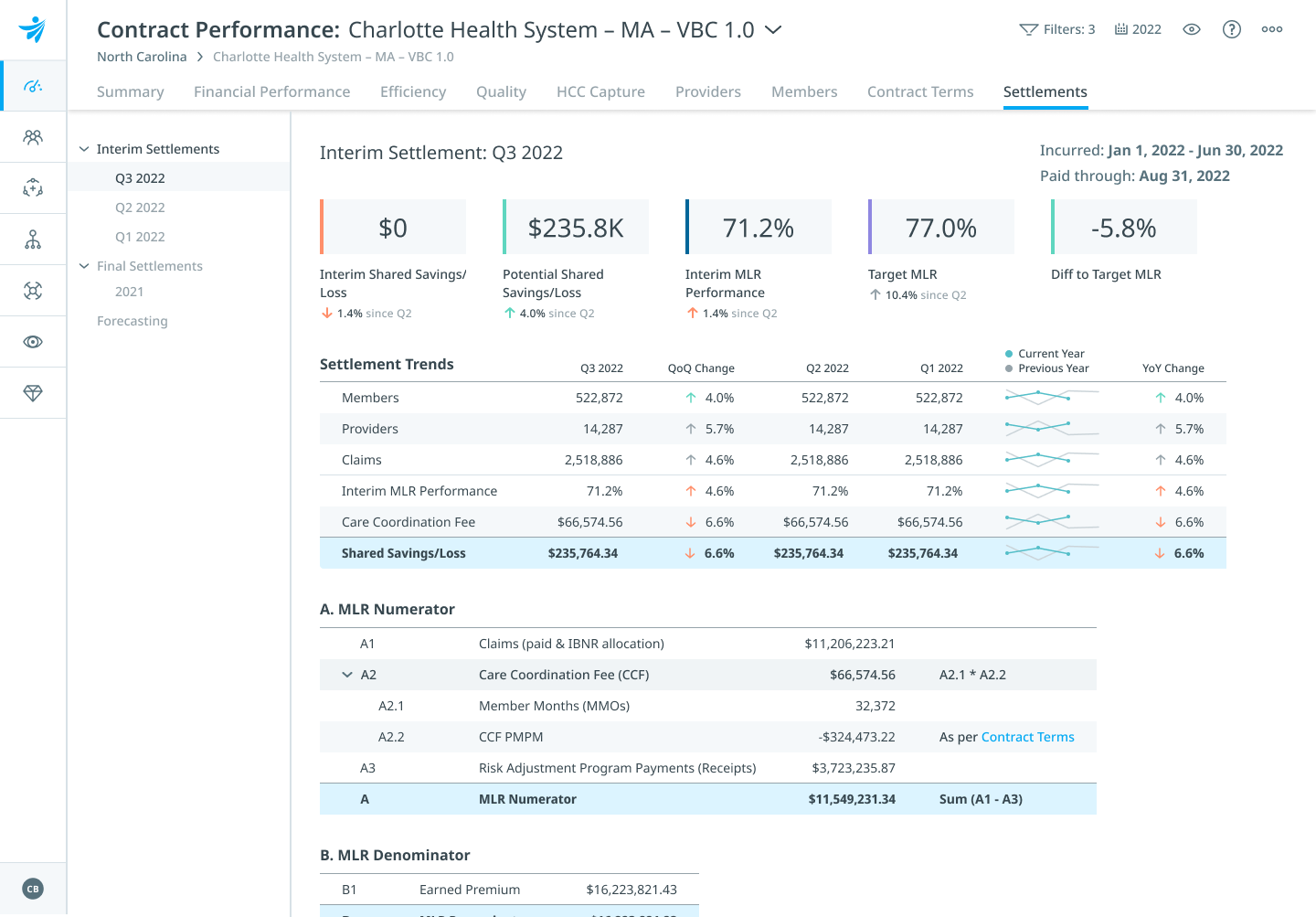Click Risk Adjustment Program Payments row
This screenshot has height=917, width=1316.
tap(708, 768)
